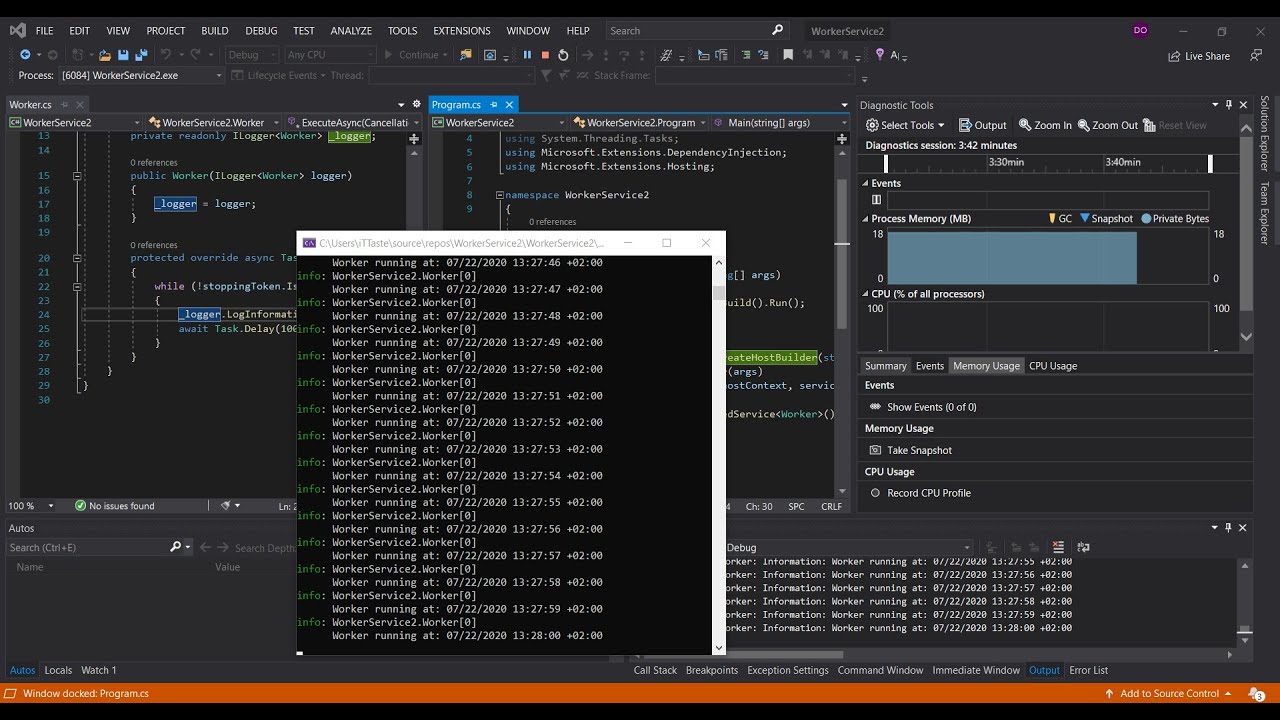Viewport: 1280px width, 720px height.
Task: Open the Process dropdown showing WorkerService2.exe
Action: pyautogui.click(x=142, y=75)
